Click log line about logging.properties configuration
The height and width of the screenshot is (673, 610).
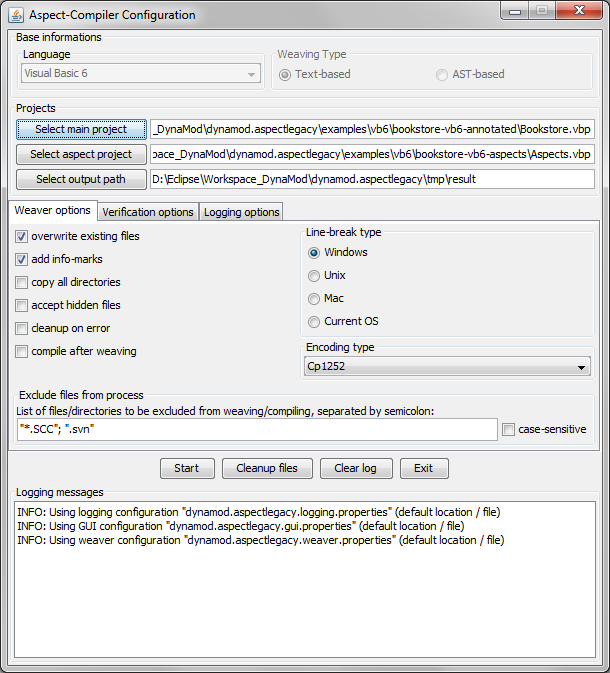[259, 512]
